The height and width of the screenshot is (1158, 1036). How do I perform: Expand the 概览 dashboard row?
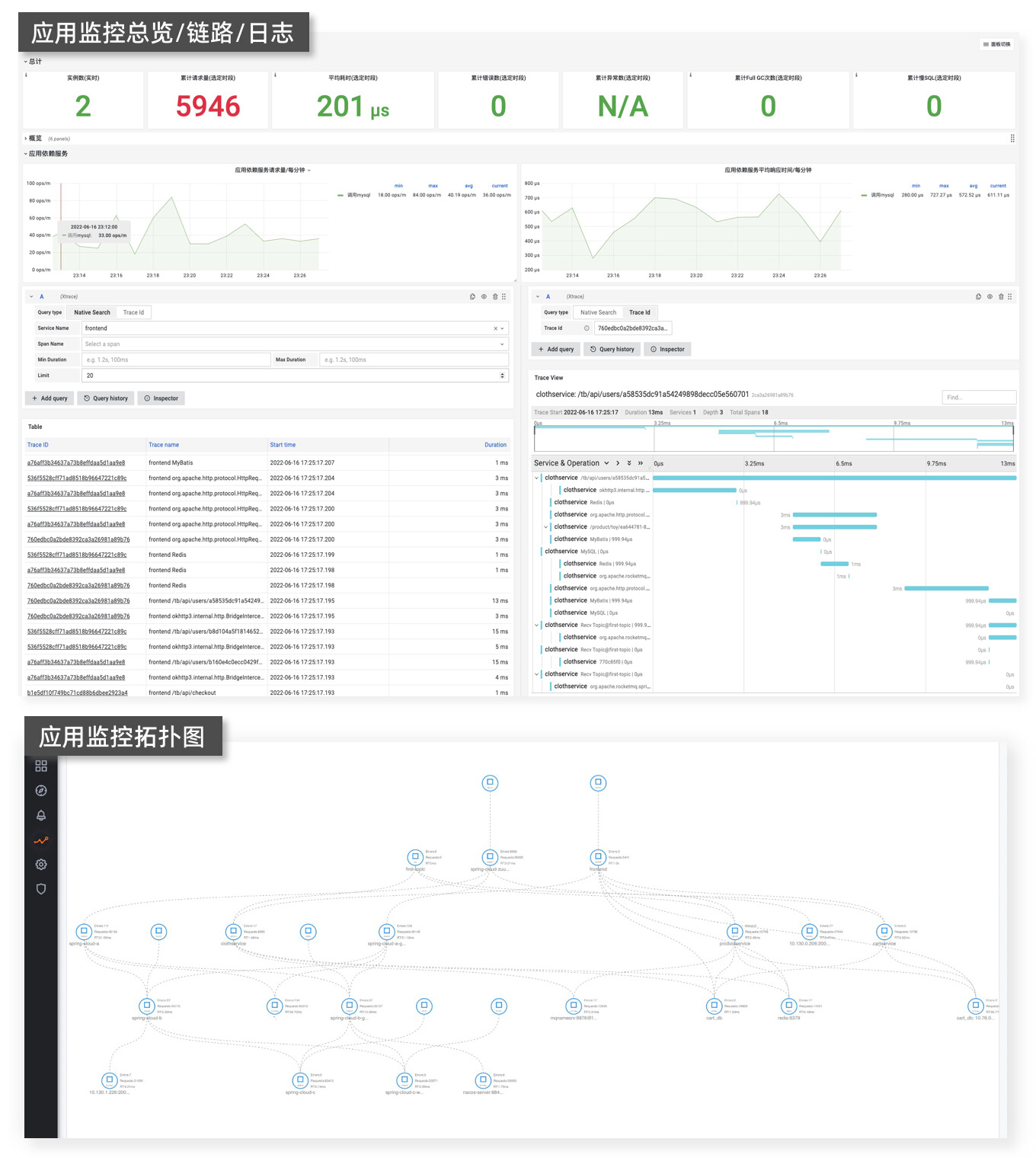tap(34, 139)
